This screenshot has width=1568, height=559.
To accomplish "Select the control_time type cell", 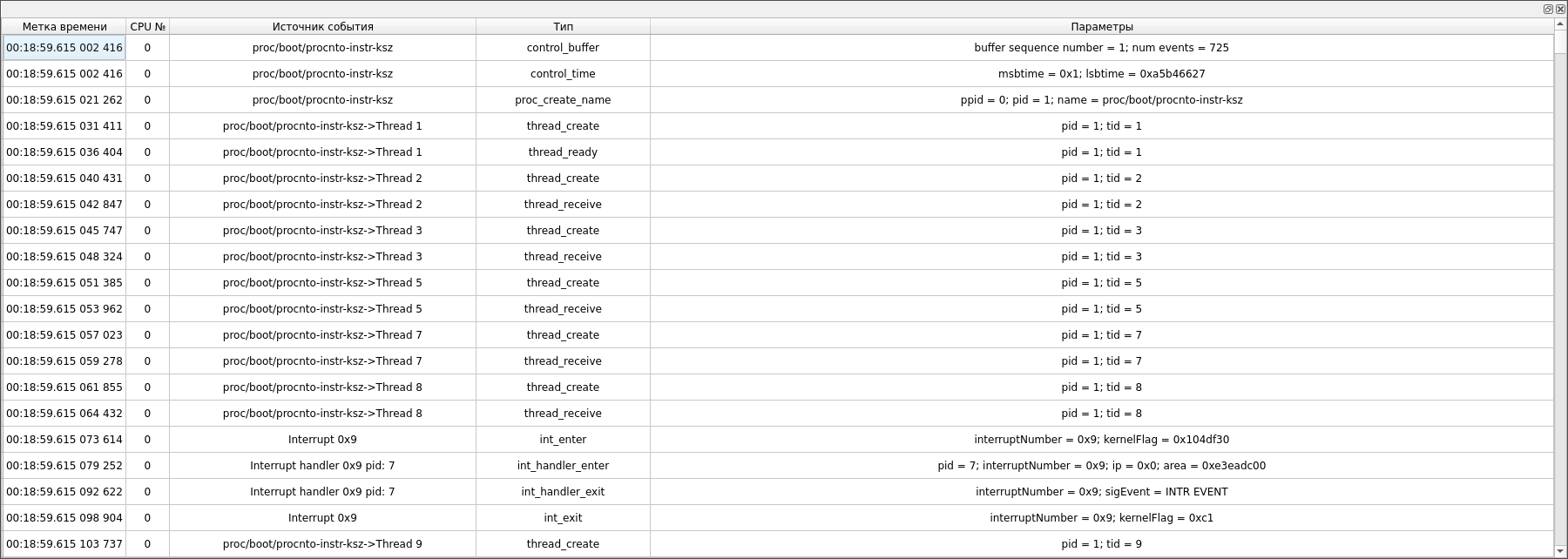I will coord(563,74).
